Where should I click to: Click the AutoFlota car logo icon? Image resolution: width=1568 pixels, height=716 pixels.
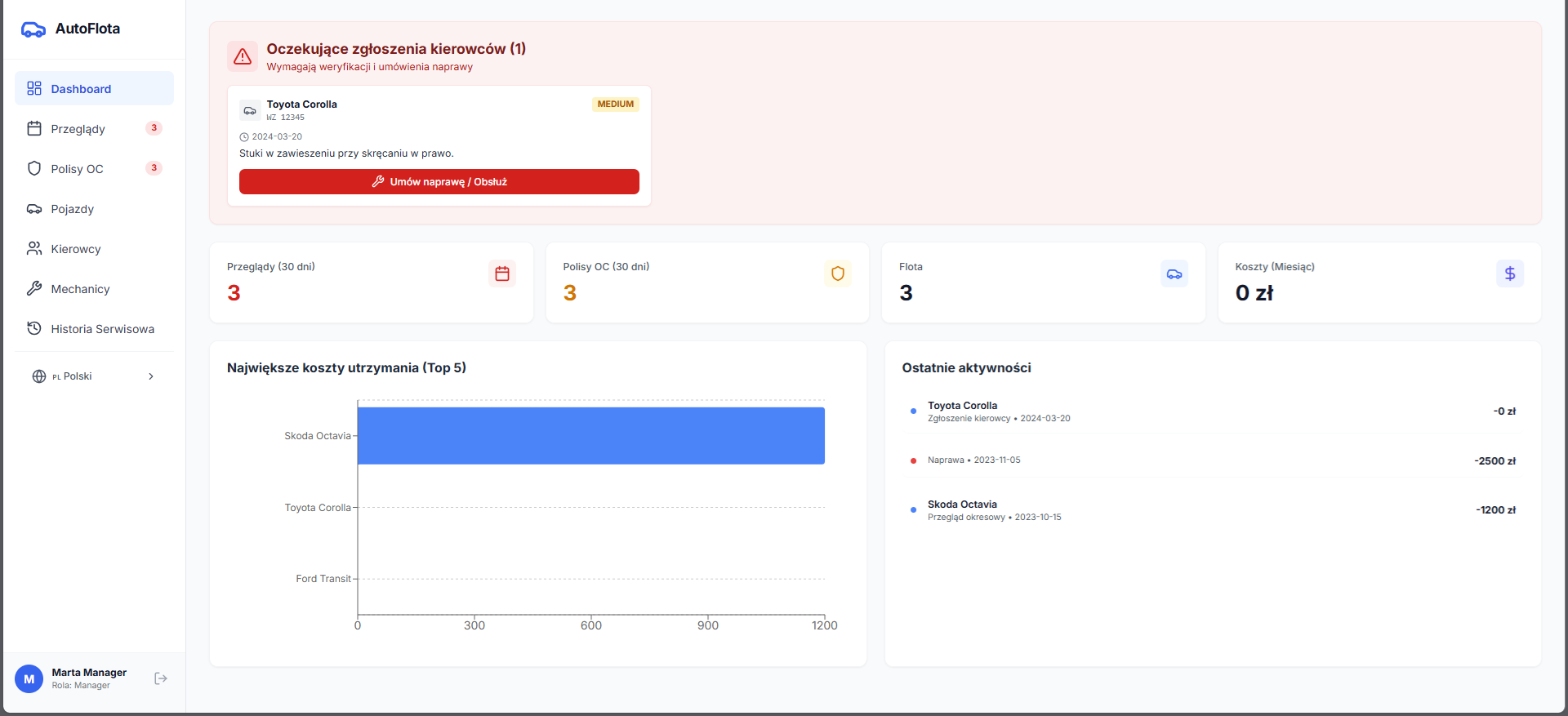[x=33, y=29]
